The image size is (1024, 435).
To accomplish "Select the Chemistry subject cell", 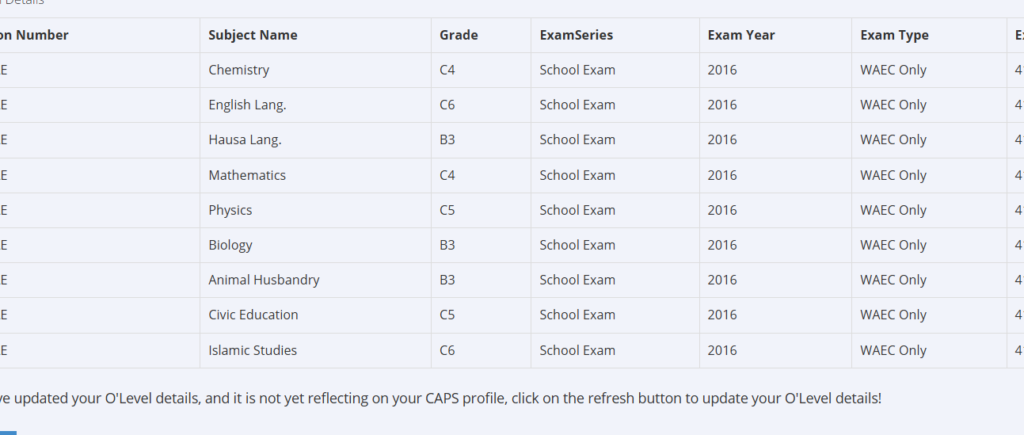I will click(239, 70).
